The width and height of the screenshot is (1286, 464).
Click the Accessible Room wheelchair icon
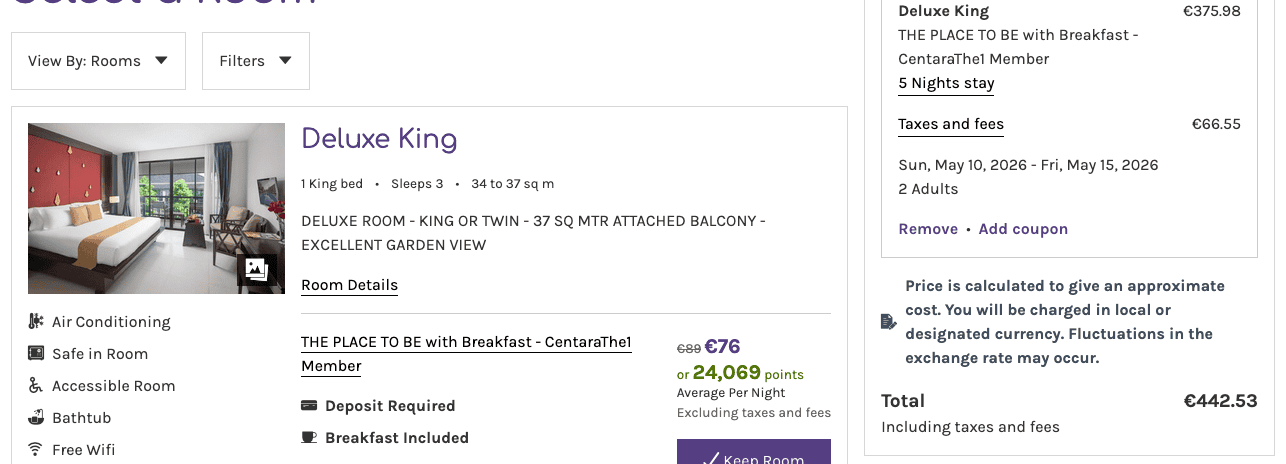[x=36, y=385]
